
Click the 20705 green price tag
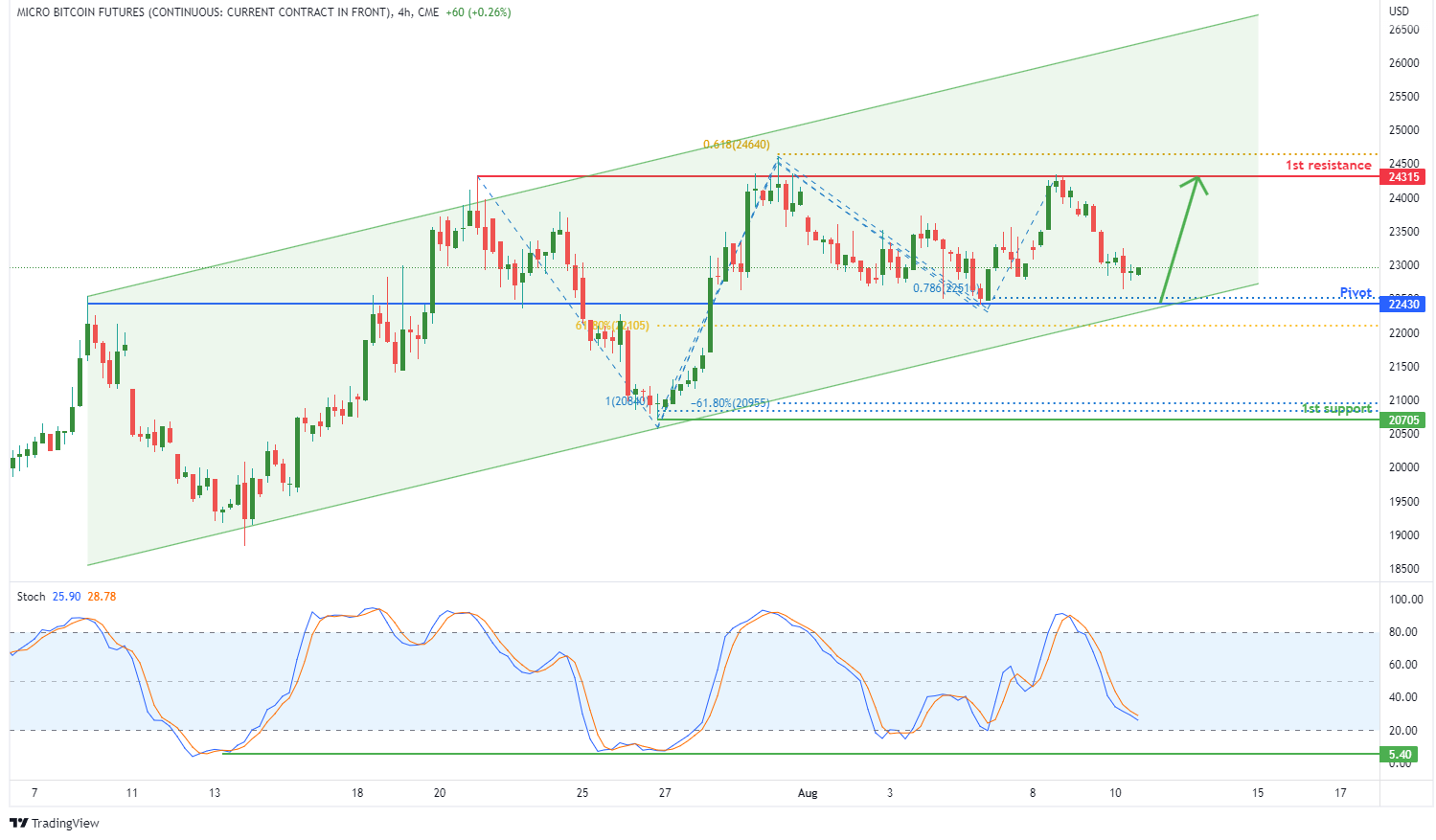click(1403, 420)
